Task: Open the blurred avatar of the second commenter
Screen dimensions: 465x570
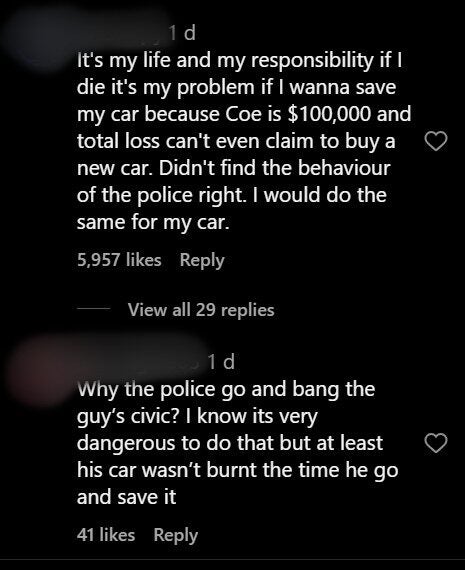Action: [36, 370]
